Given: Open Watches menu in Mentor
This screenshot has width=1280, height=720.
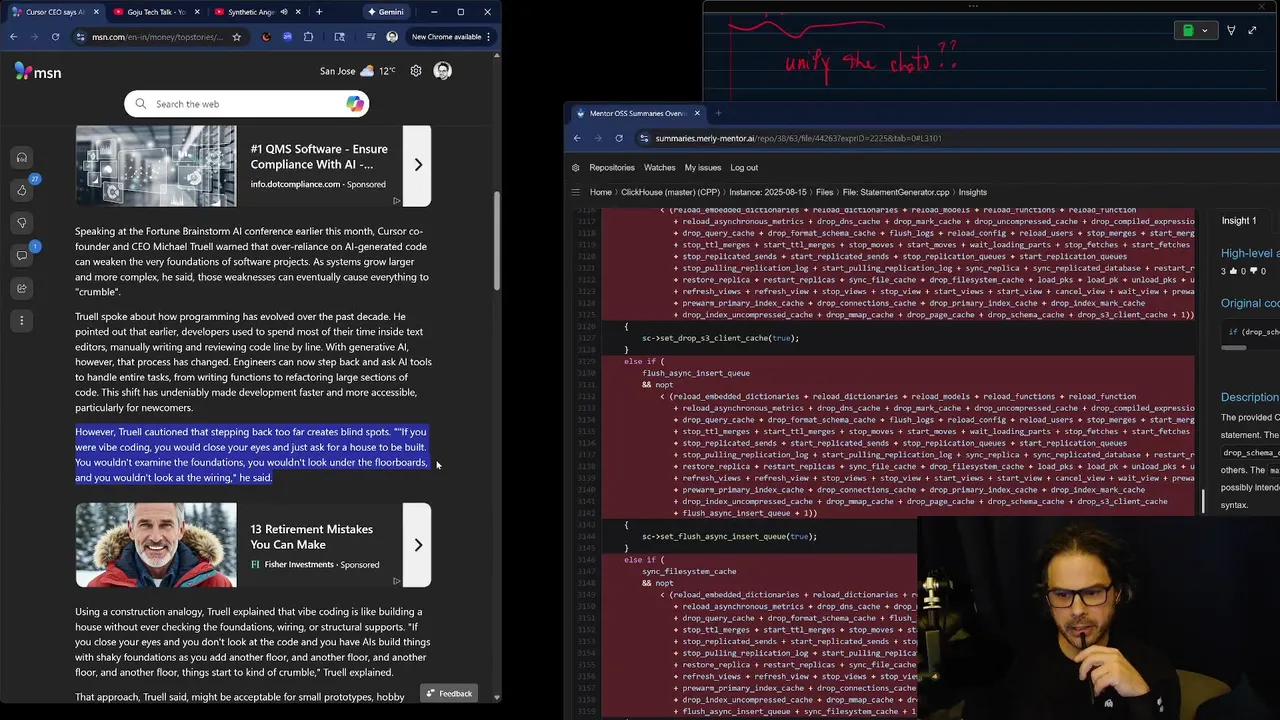Looking at the screenshot, I should click(x=659, y=168).
